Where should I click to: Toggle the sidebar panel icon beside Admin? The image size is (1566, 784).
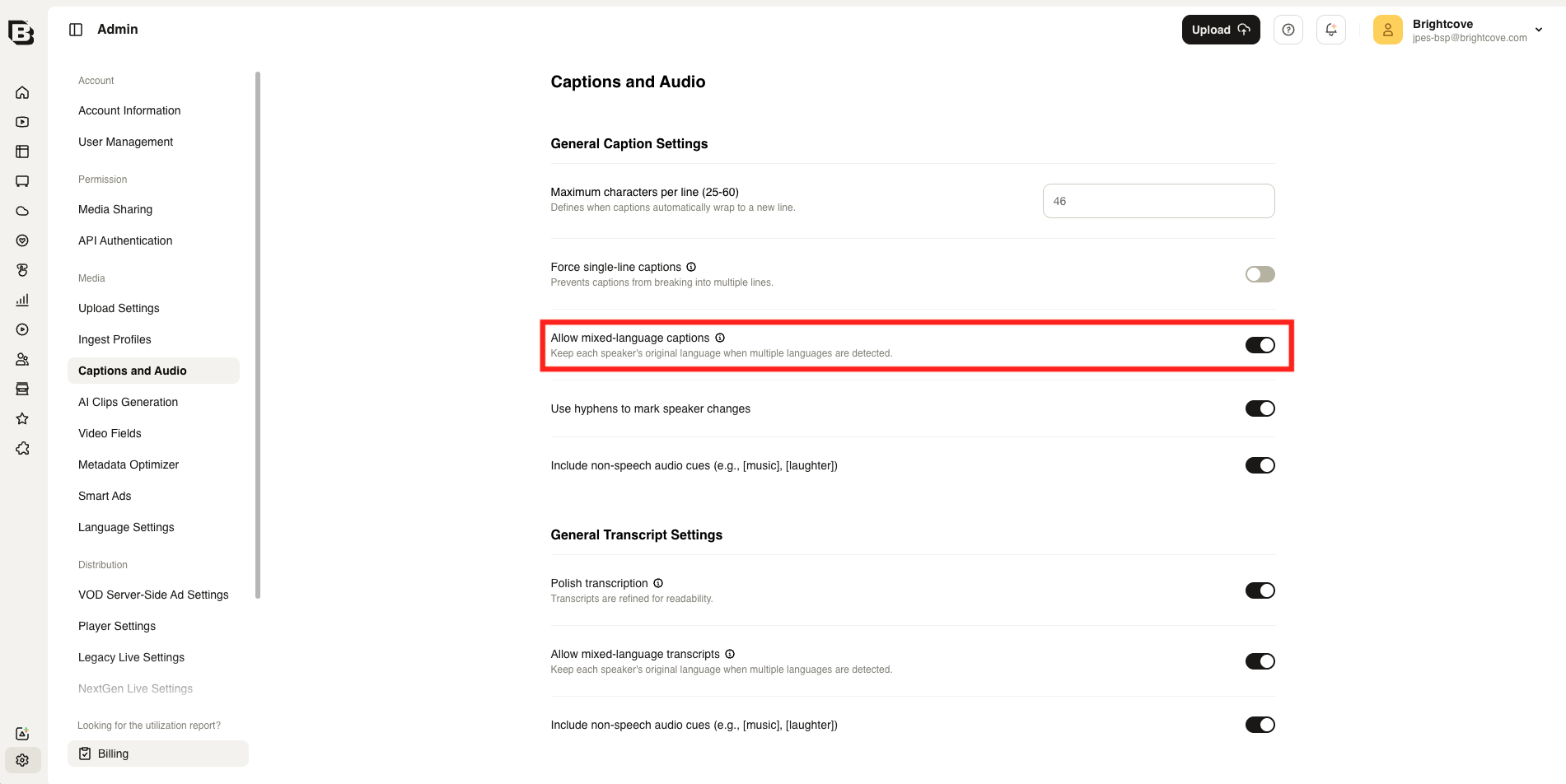coord(76,30)
